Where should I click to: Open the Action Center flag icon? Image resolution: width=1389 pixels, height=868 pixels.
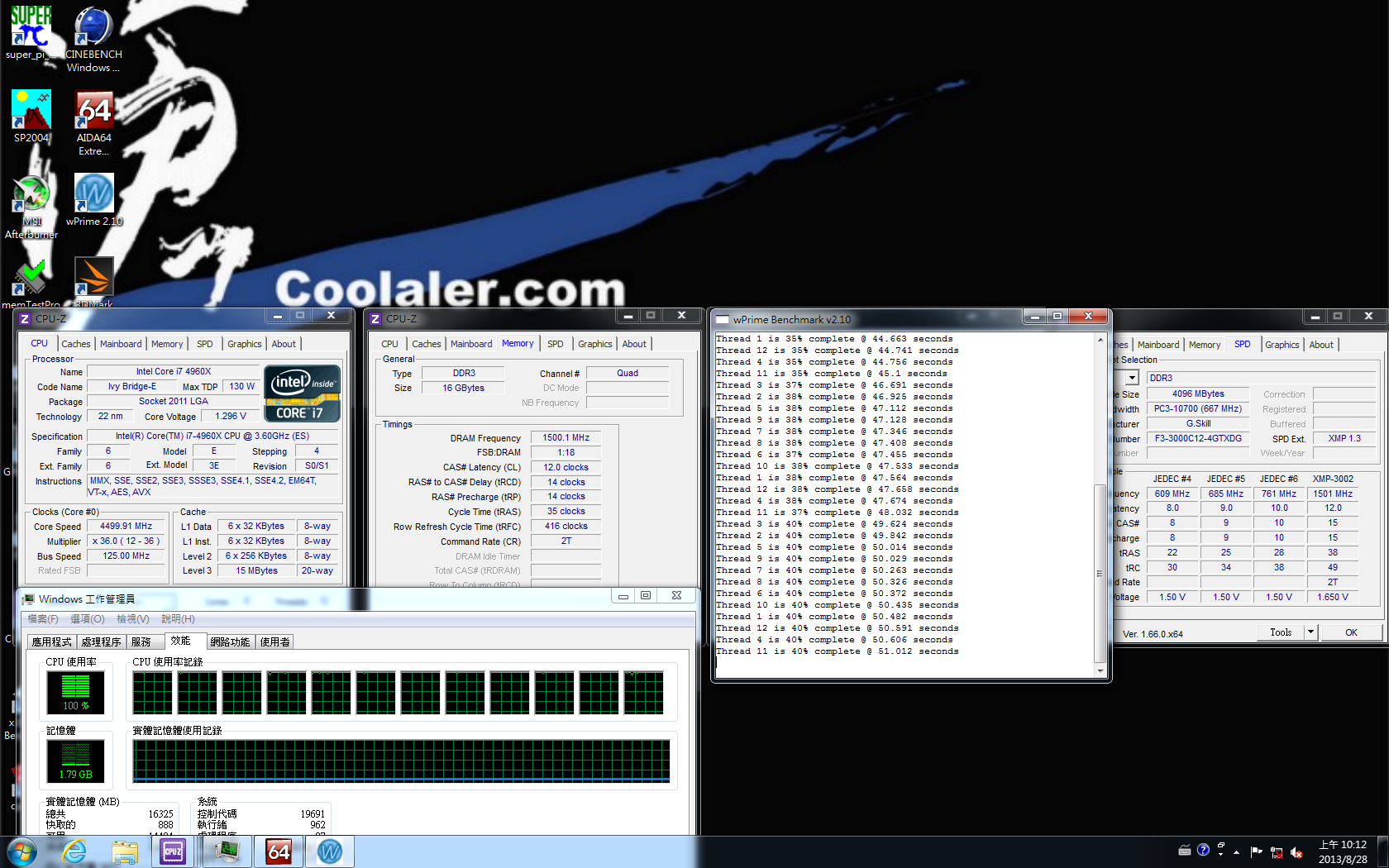point(1257,851)
